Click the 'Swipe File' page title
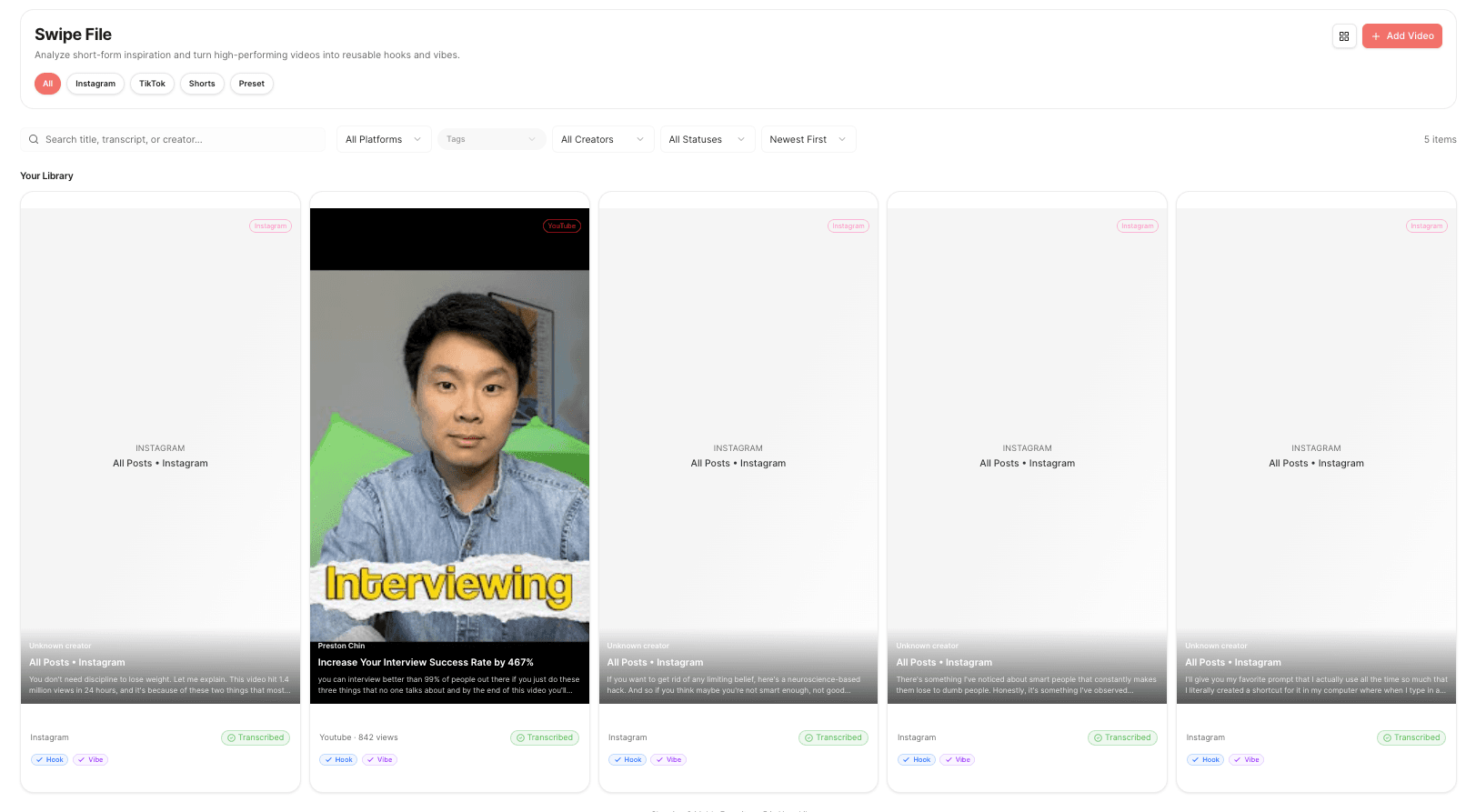The width and height of the screenshot is (1476, 812). click(x=73, y=35)
